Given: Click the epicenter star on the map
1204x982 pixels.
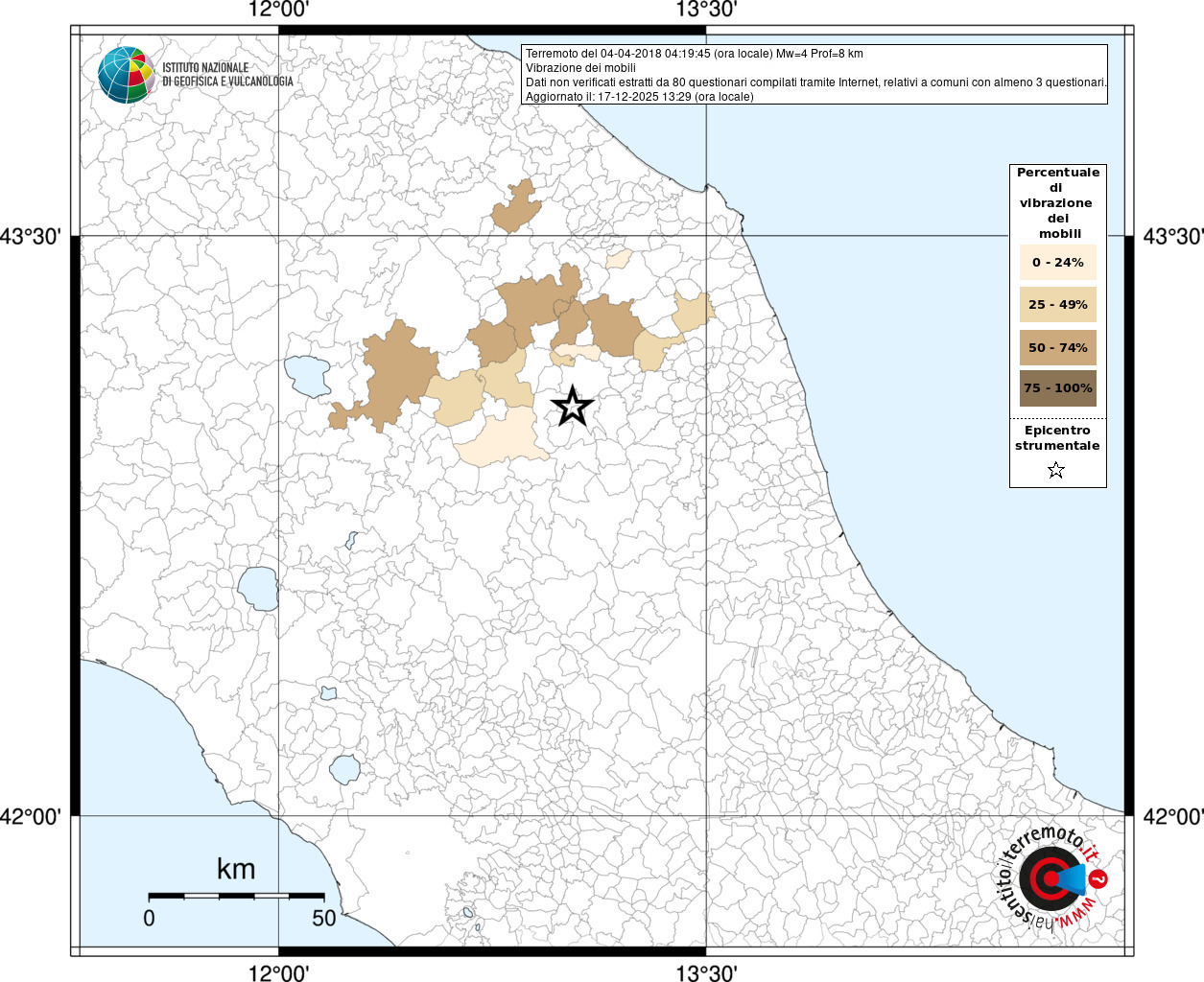Looking at the screenshot, I should [573, 407].
